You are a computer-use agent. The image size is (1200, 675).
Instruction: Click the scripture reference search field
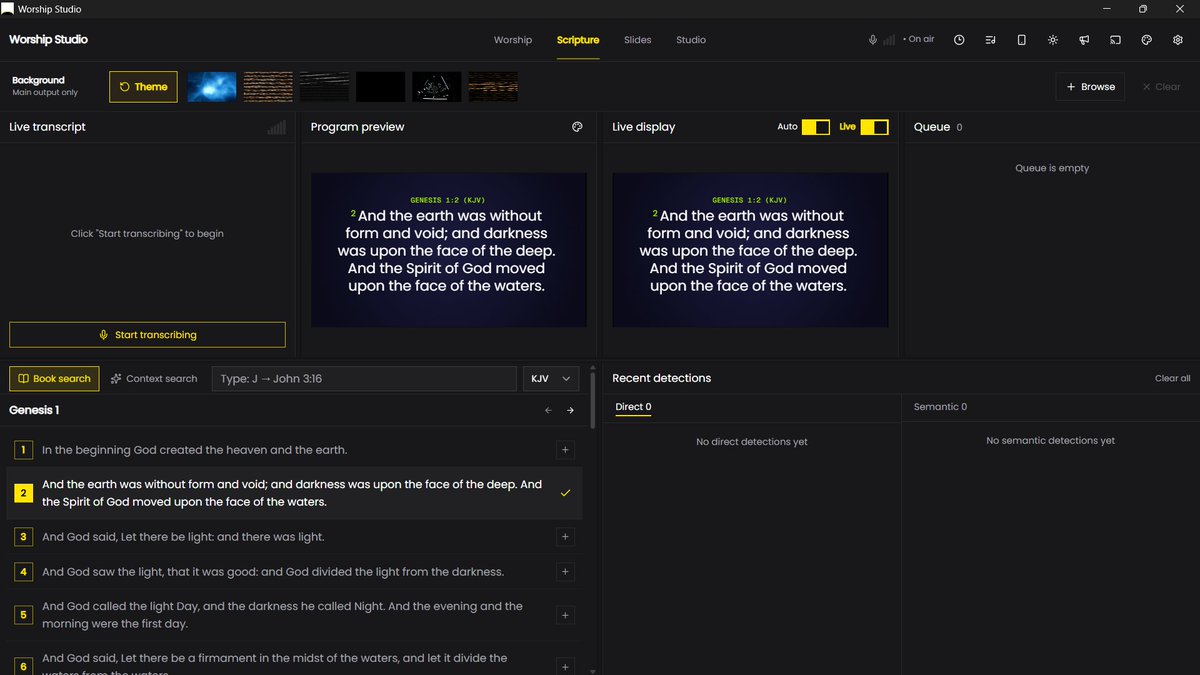[364, 379]
